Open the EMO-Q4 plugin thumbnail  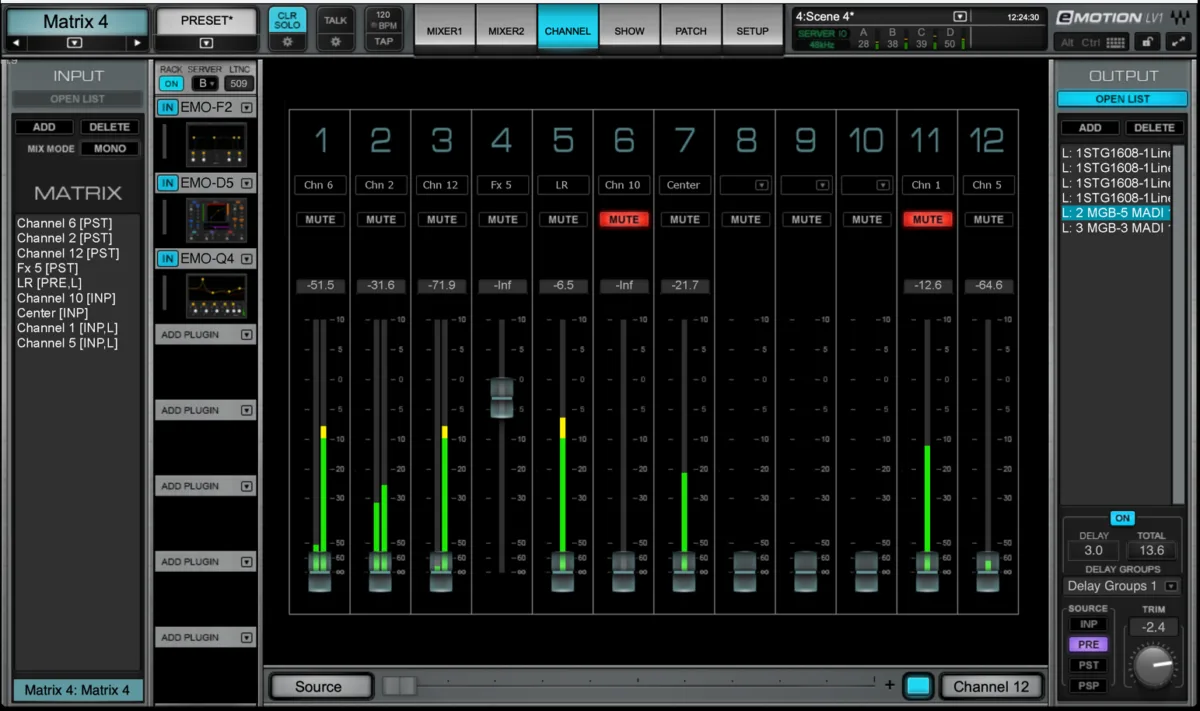[x=216, y=296]
